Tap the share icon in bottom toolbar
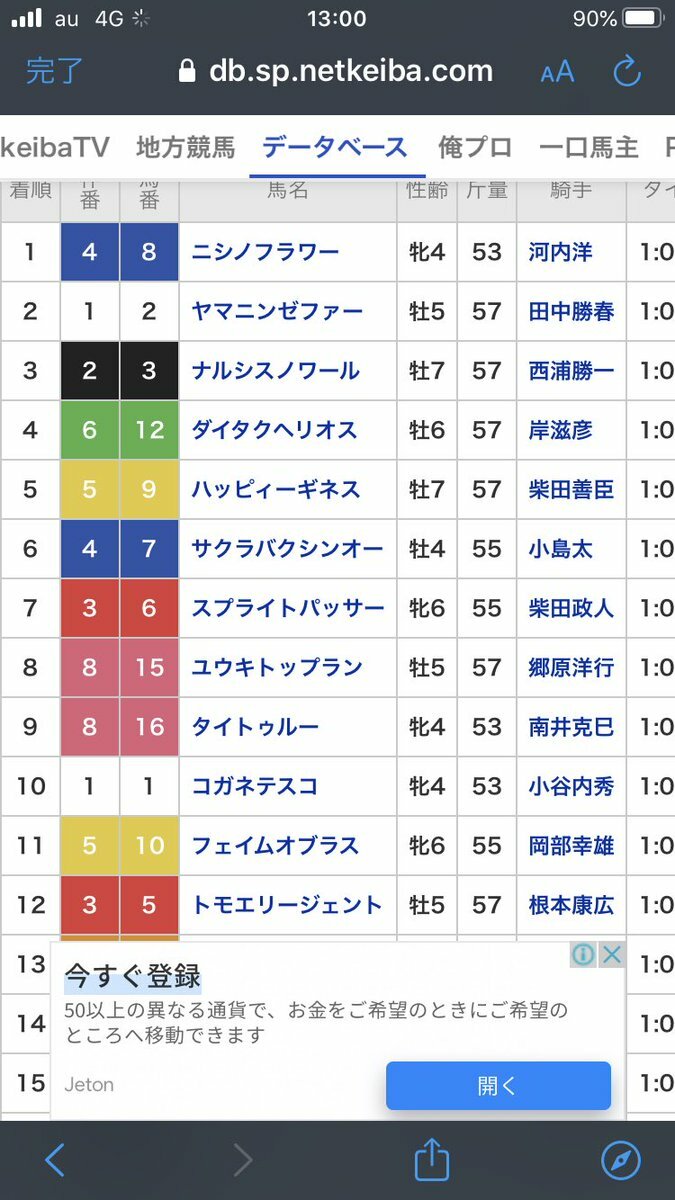The height and width of the screenshot is (1200, 675). click(x=432, y=1159)
